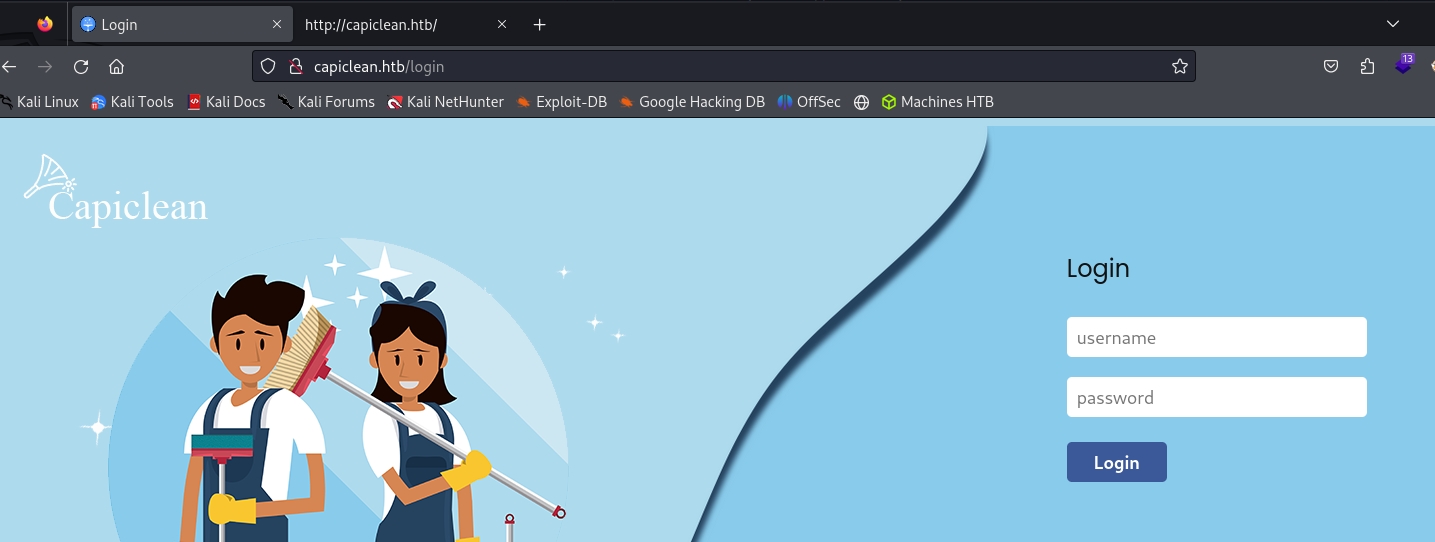This screenshot has width=1435, height=542.
Task: Go forward to the next page
Action: [45, 67]
